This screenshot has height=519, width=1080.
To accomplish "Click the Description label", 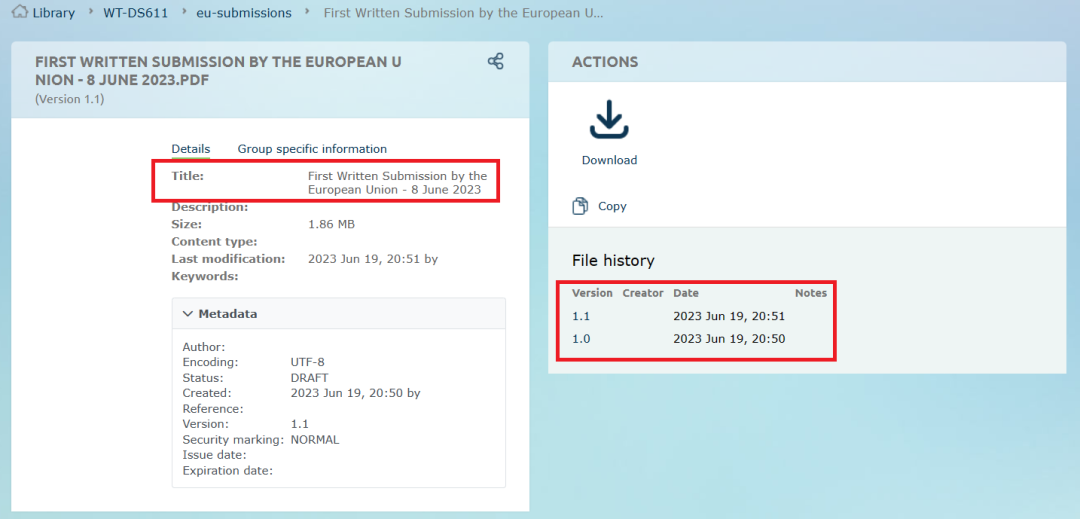I will 209,207.
